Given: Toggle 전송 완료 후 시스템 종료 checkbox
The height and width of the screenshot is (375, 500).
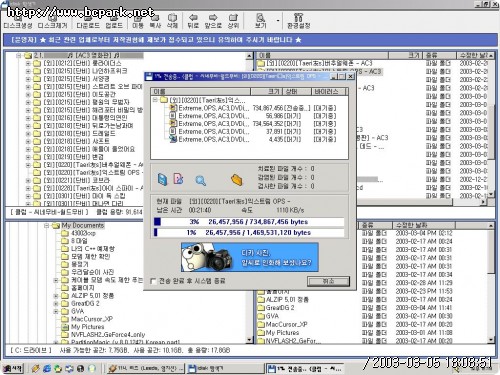Looking at the screenshot, I should (154, 281).
